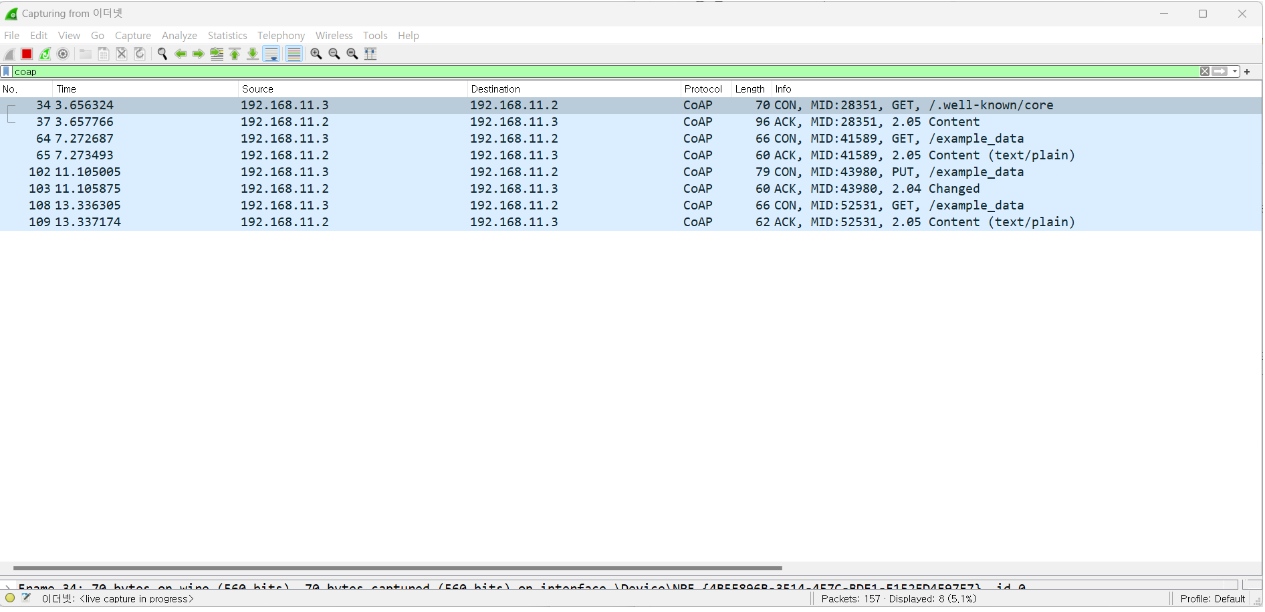The height and width of the screenshot is (612, 1265).
Task: Sort by the Destination column header
Action: [x=575, y=89]
